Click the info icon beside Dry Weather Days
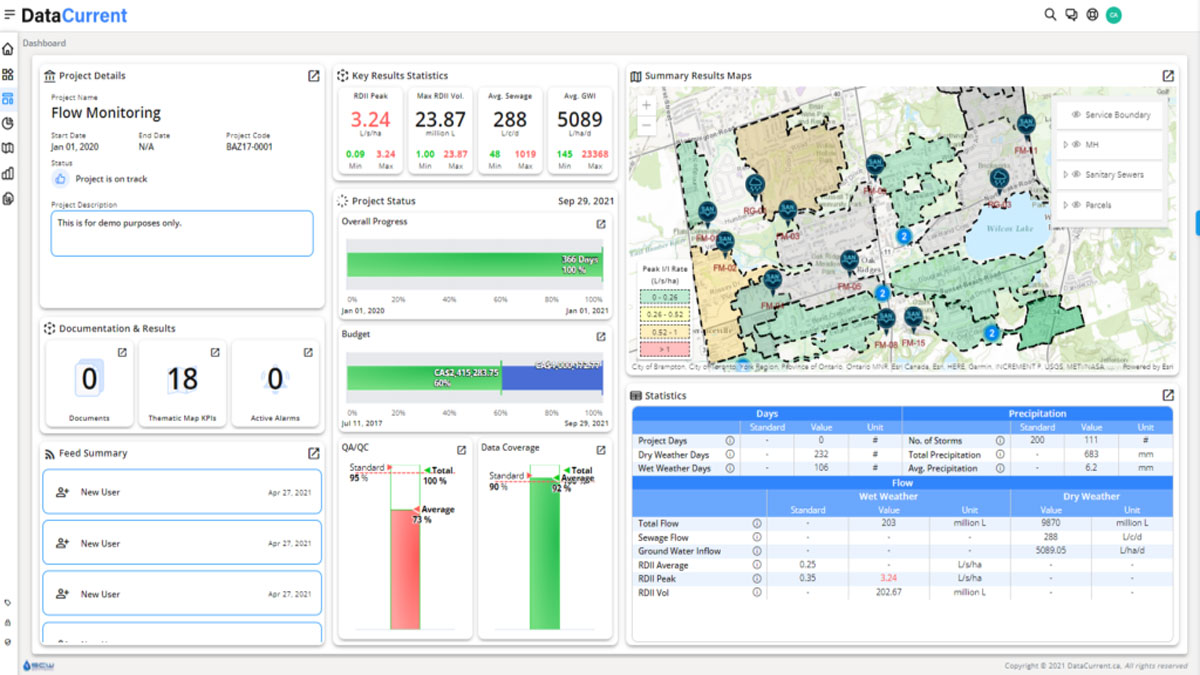Screen dimensions: 1200x675 point(730,455)
